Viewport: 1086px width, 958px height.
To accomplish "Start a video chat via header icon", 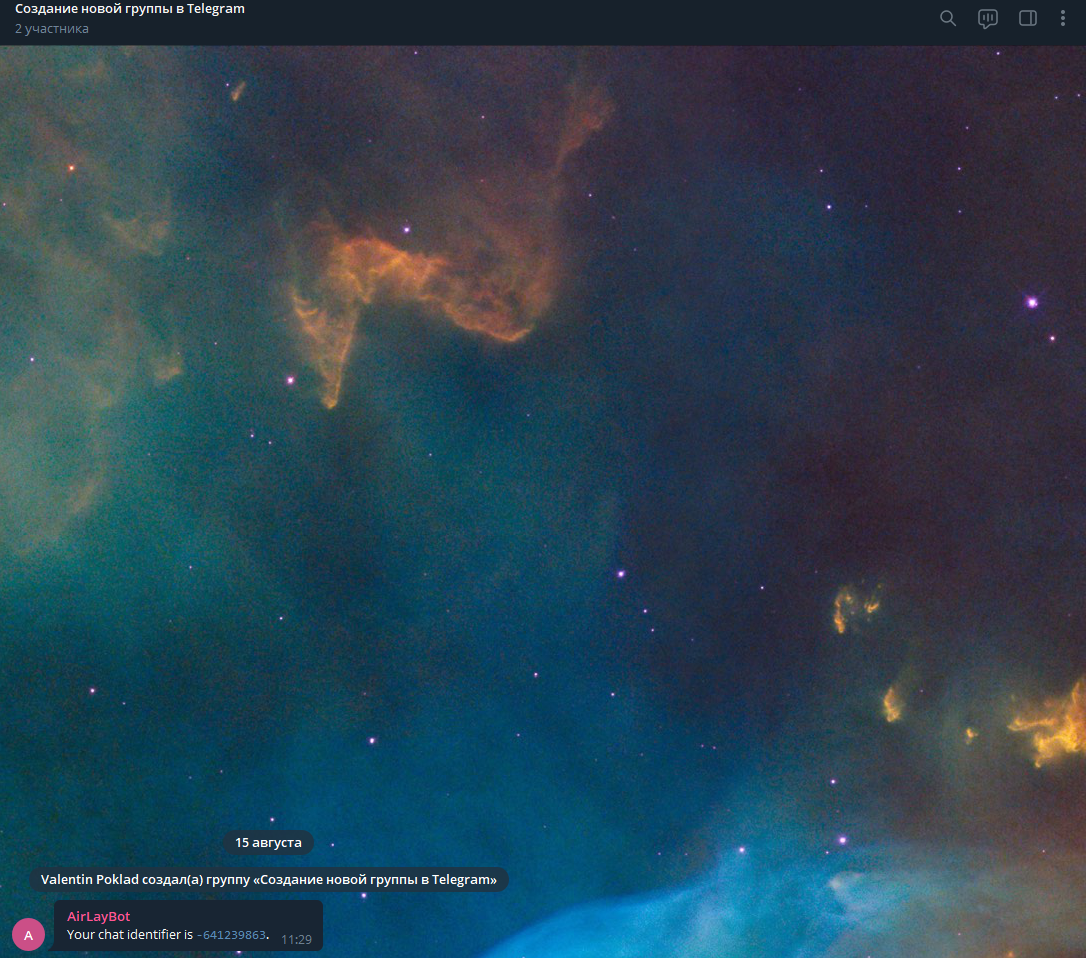I will tap(988, 18).
